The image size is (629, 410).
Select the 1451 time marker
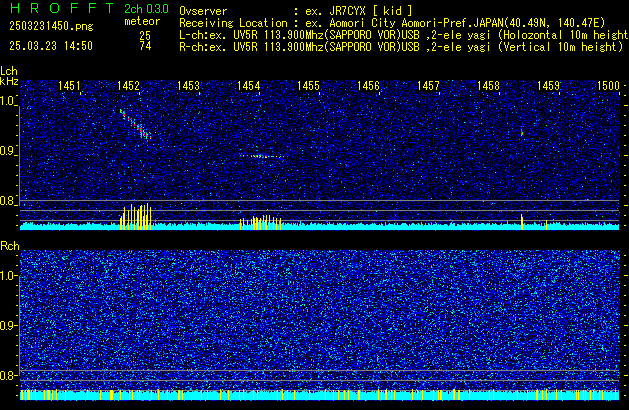point(69,86)
